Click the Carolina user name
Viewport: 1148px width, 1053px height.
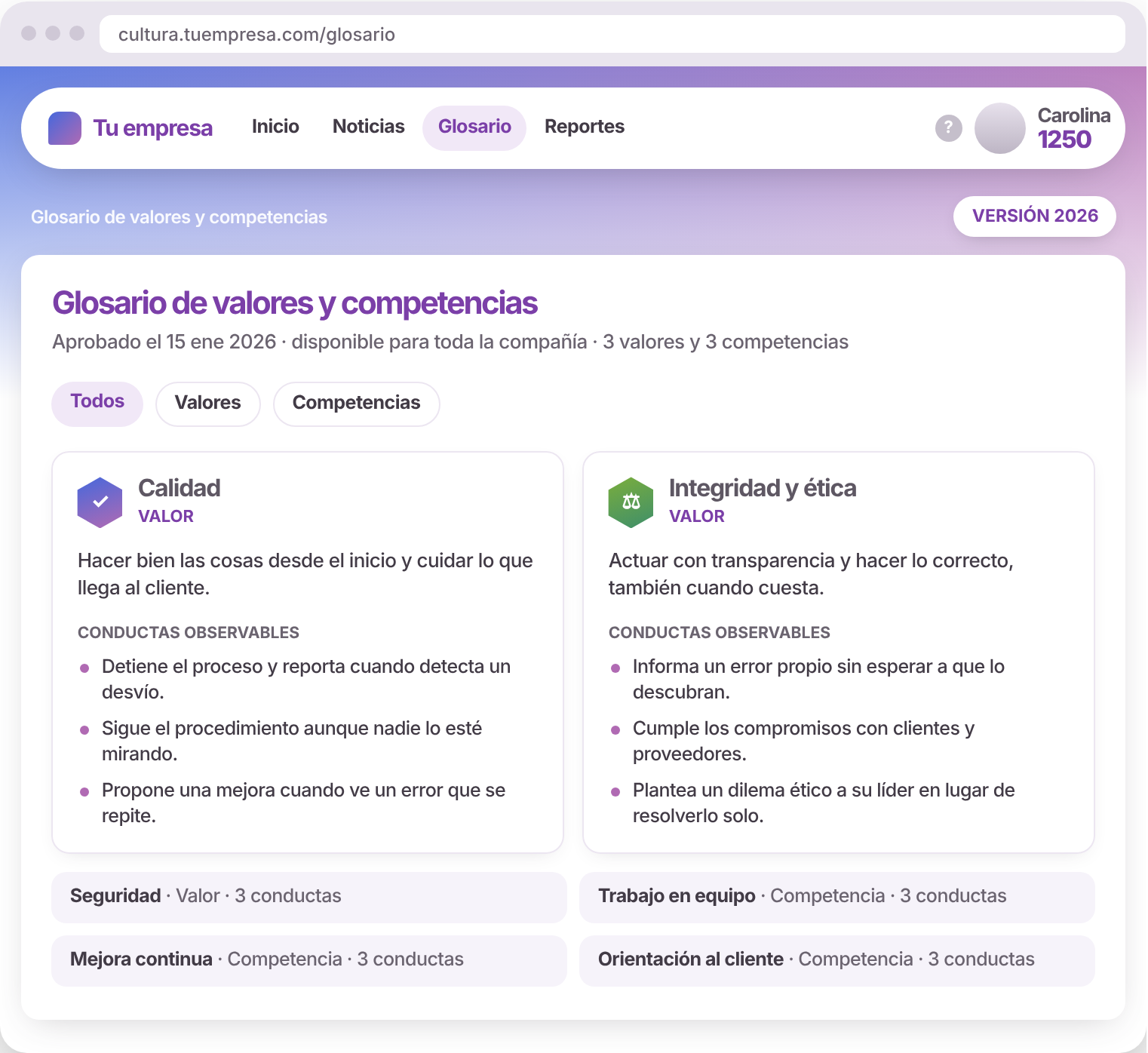coord(1074,115)
